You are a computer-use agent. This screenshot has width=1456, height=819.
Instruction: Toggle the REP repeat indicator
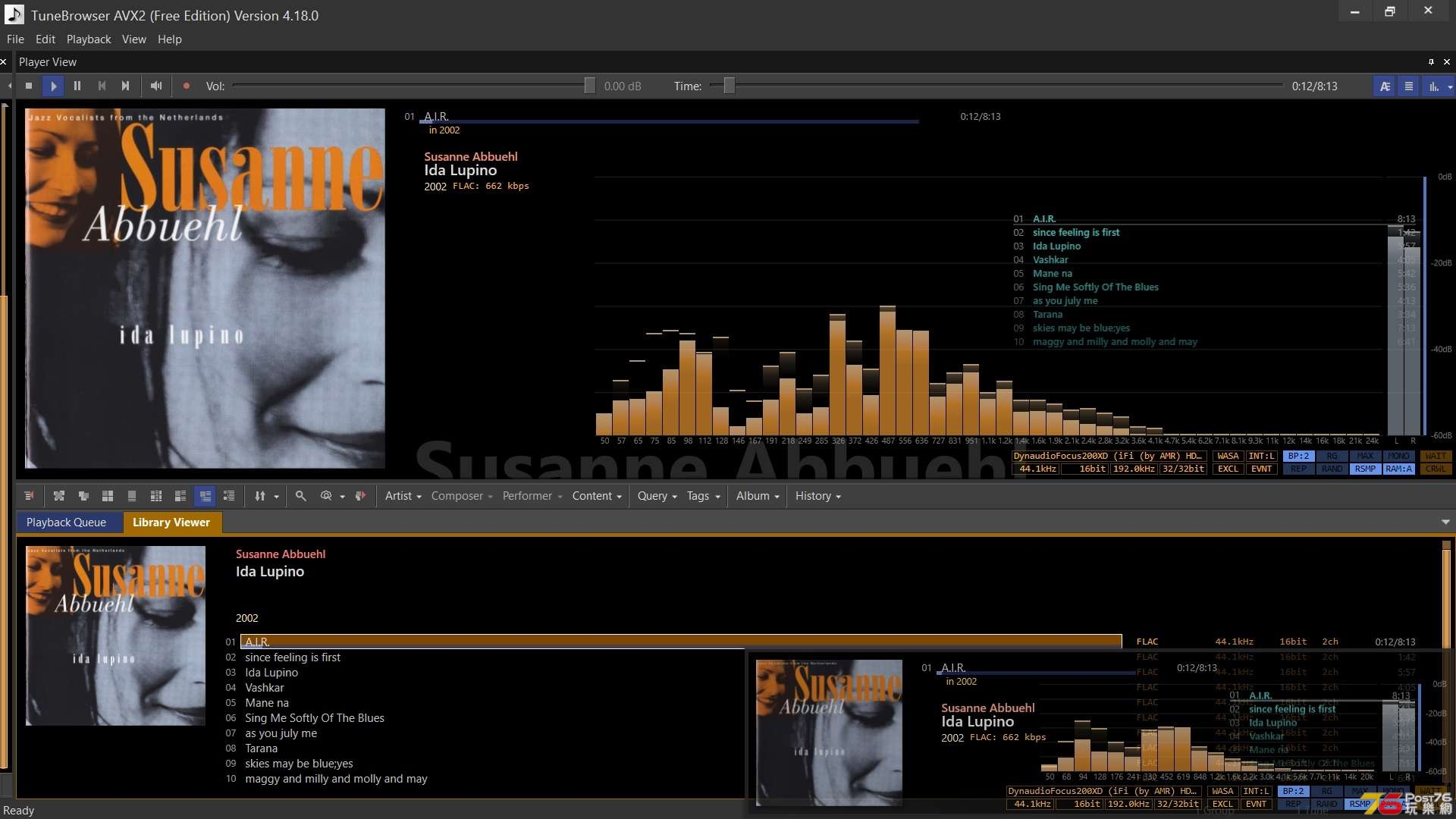pos(1298,469)
